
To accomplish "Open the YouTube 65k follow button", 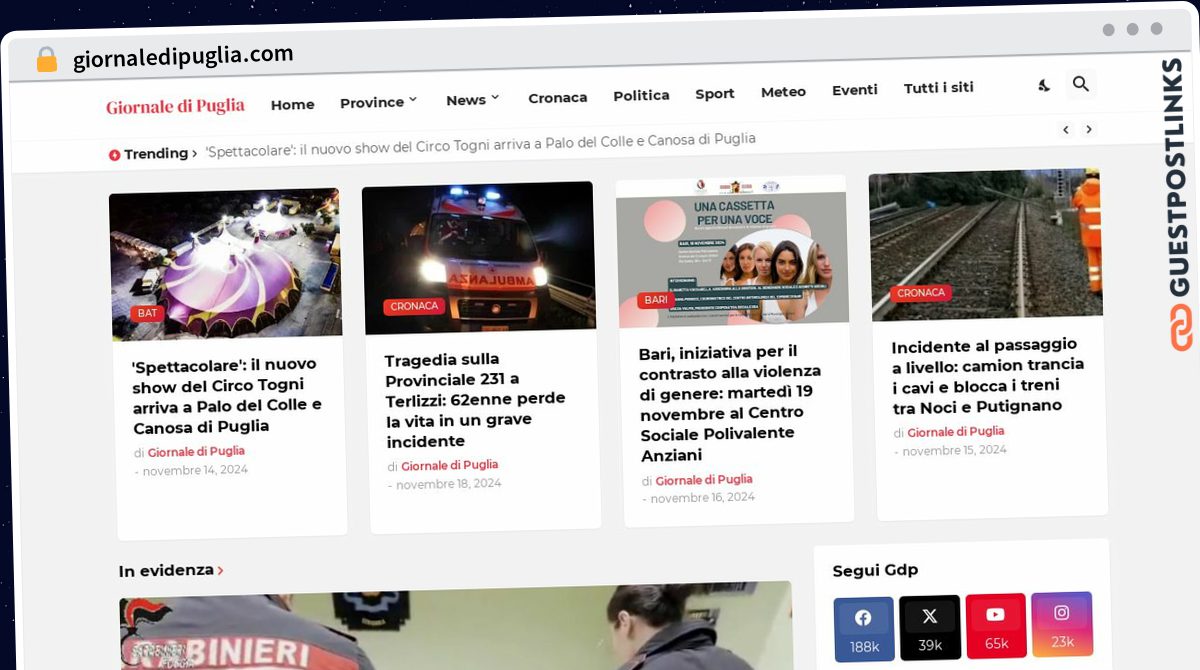I will tap(996, 625).
